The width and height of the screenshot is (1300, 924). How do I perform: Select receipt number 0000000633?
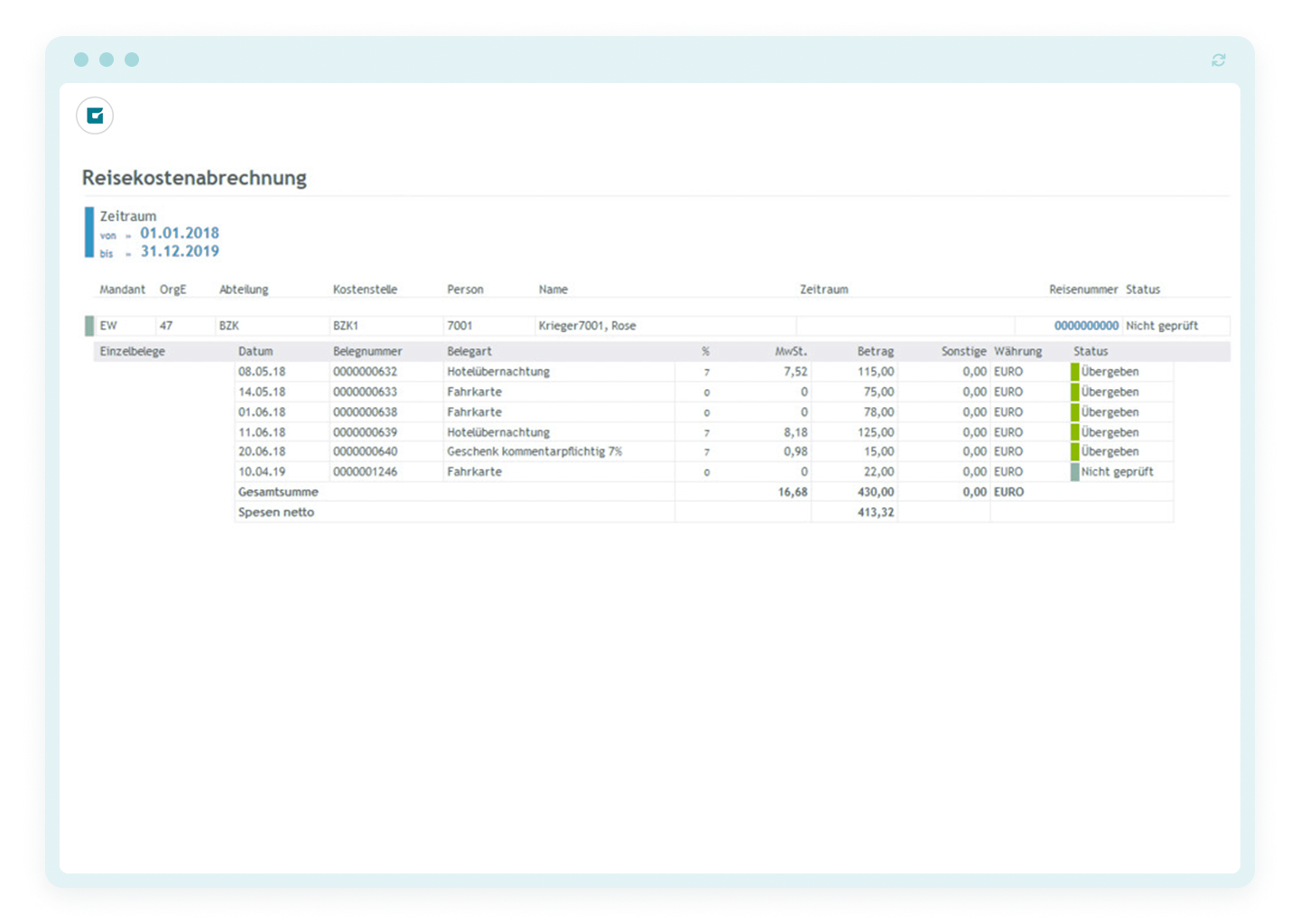(365, 392)
